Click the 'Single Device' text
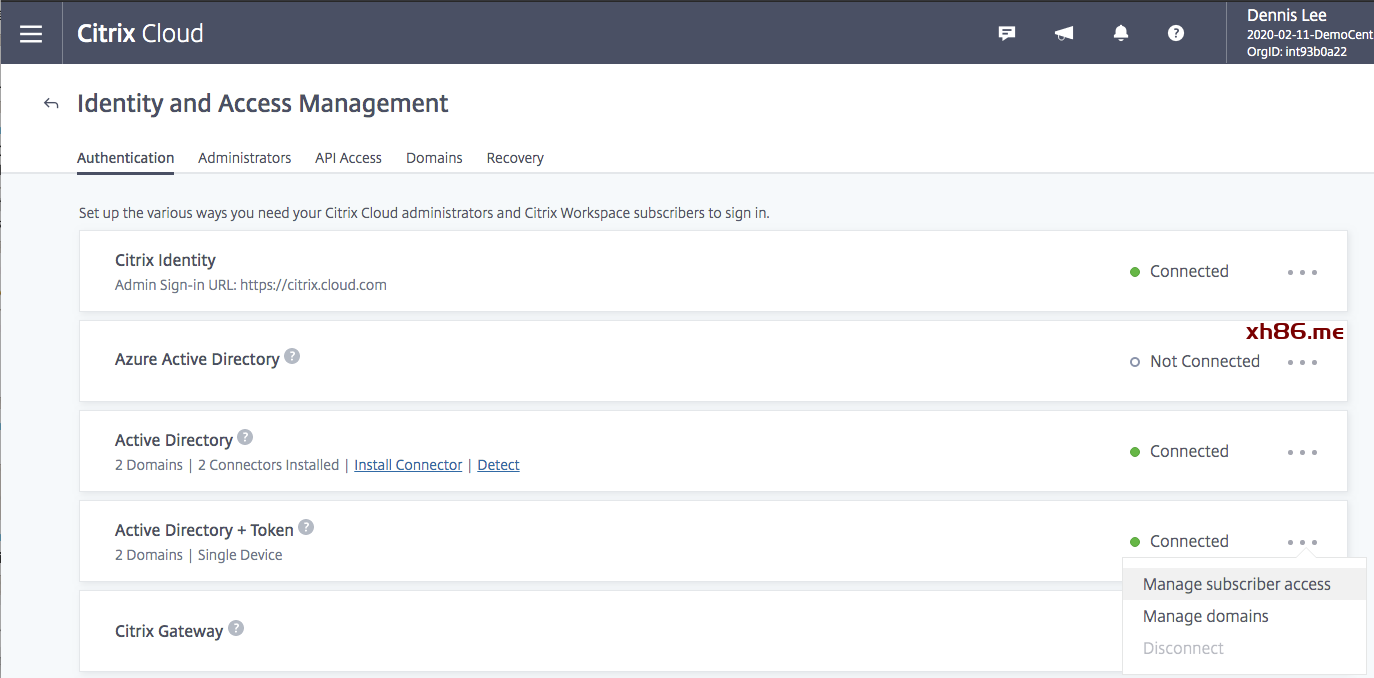The width and height of the screenshot is (1374, 678). pyautogui.click(x=240, y=555)
